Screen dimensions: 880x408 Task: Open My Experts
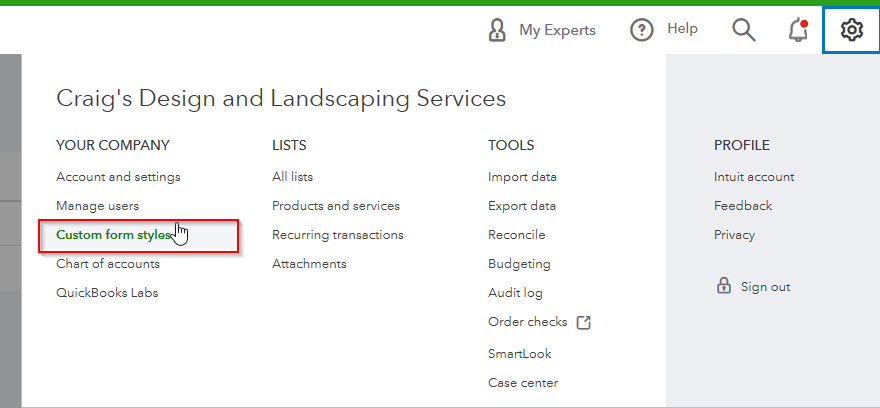[x=557, y=30]
